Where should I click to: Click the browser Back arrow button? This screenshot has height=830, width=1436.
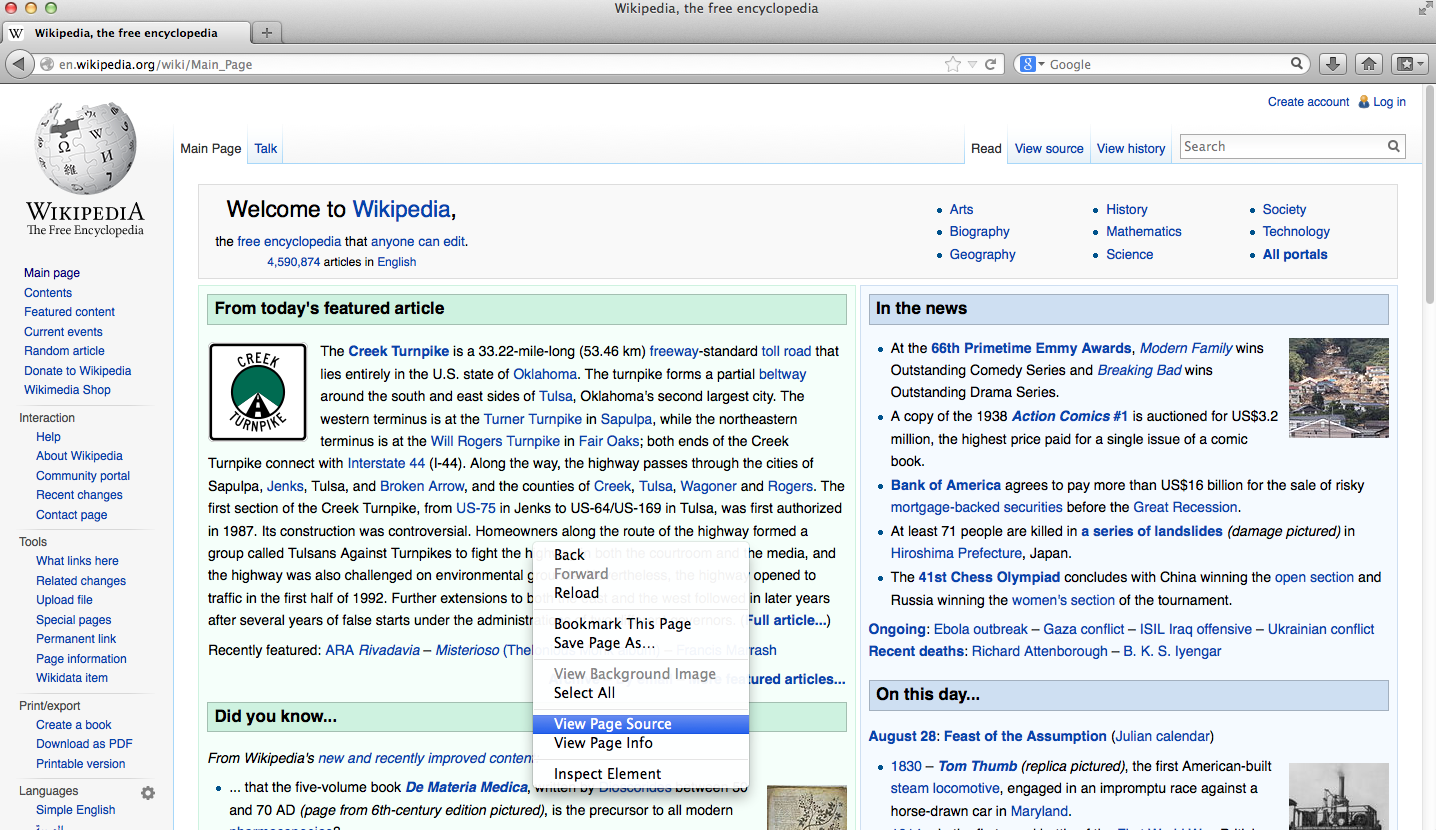tap(19, 64)
